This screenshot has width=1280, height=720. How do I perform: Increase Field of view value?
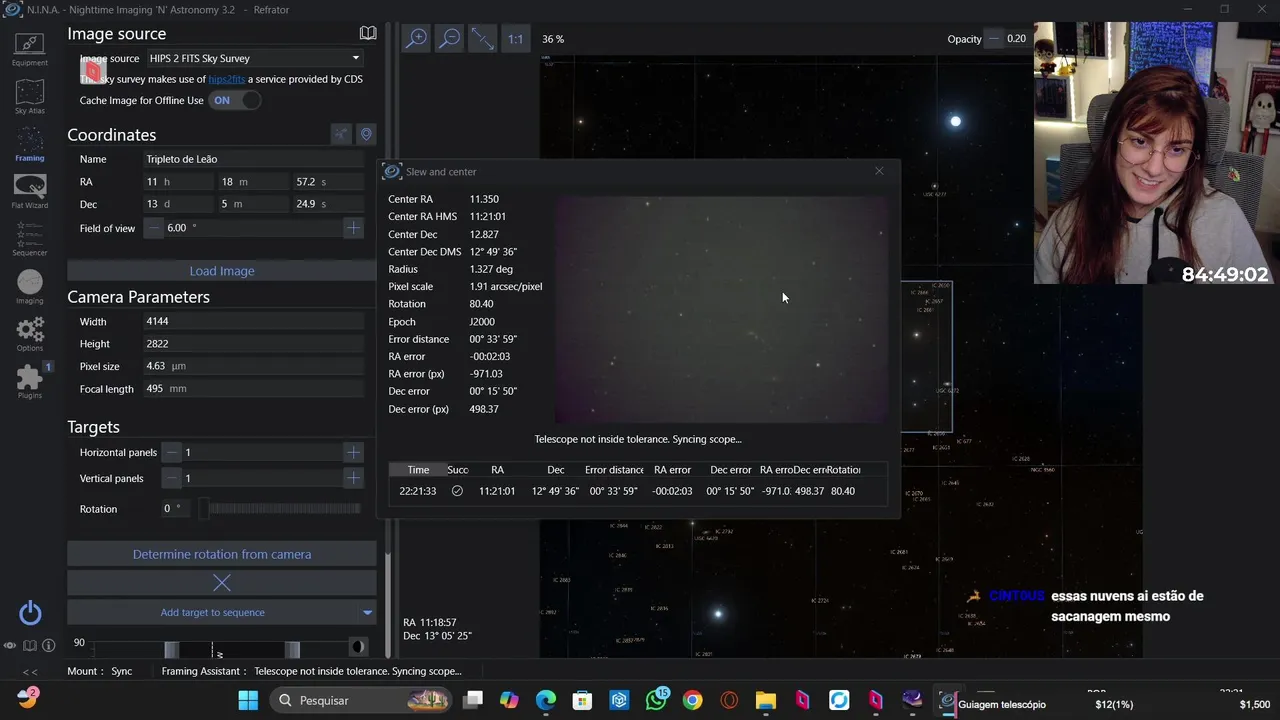(x=353, y=228)
